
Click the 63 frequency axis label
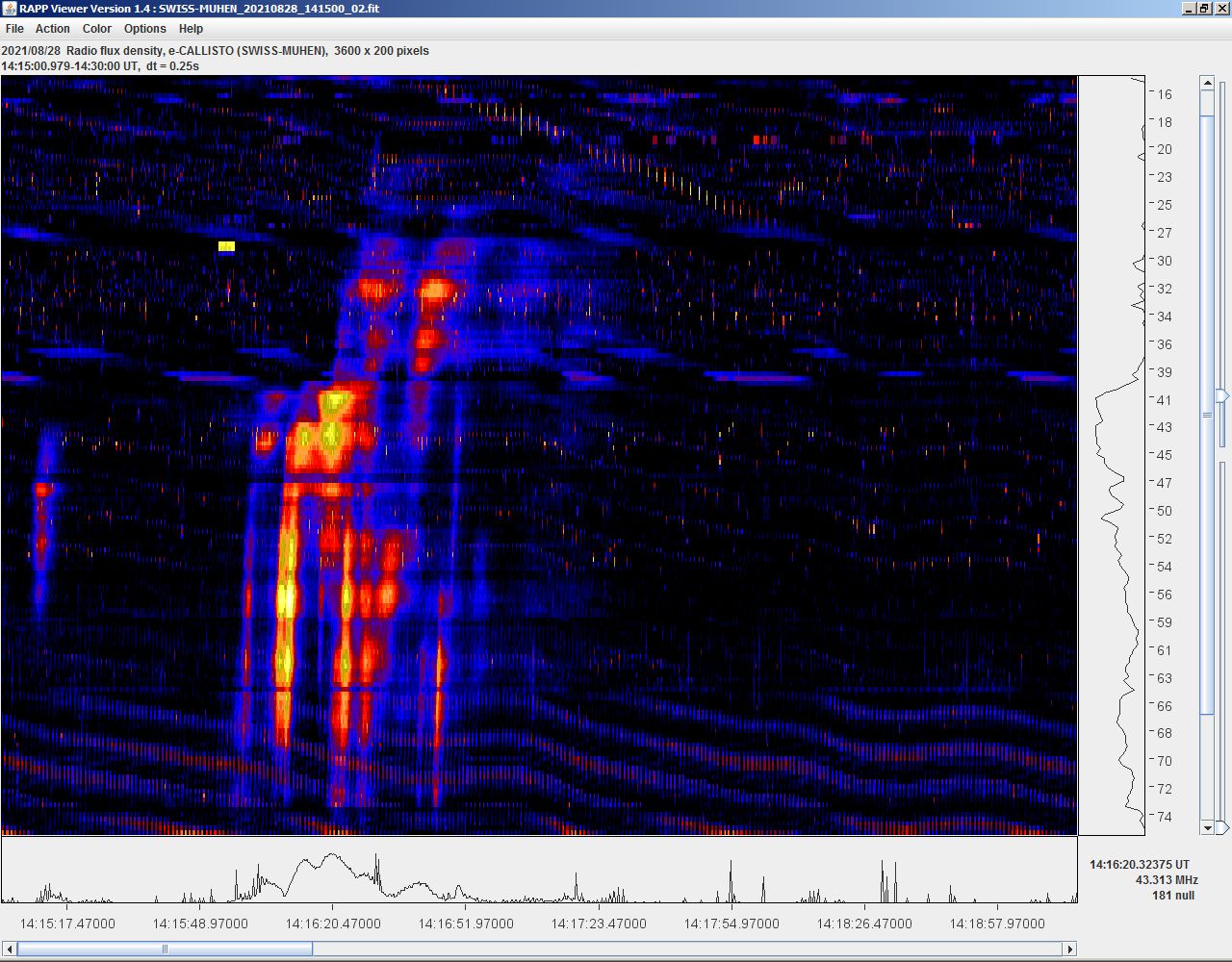pyautogui.click(x=1165, y=677)
